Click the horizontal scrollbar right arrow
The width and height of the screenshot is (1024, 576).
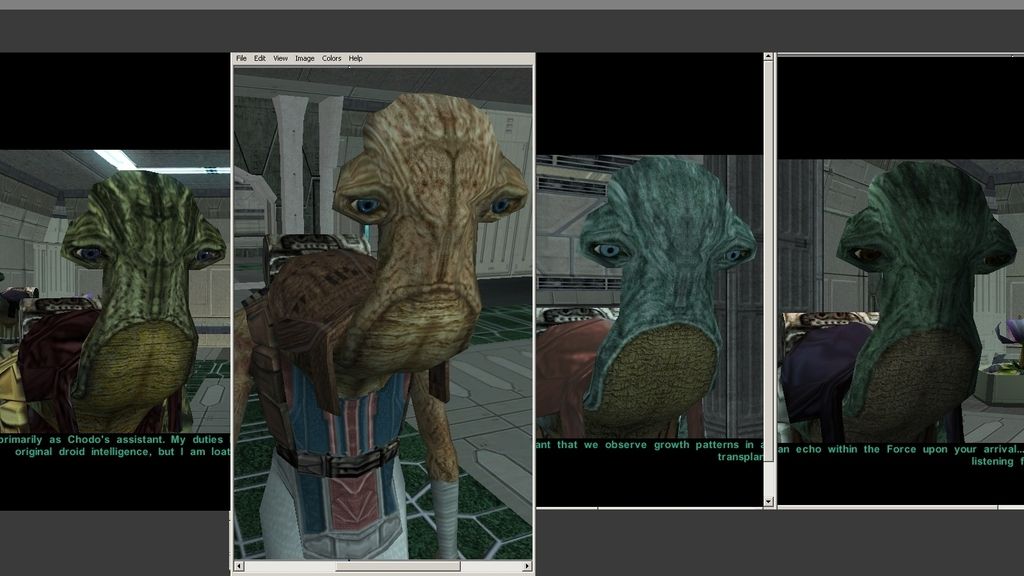(x=528, y=567)
